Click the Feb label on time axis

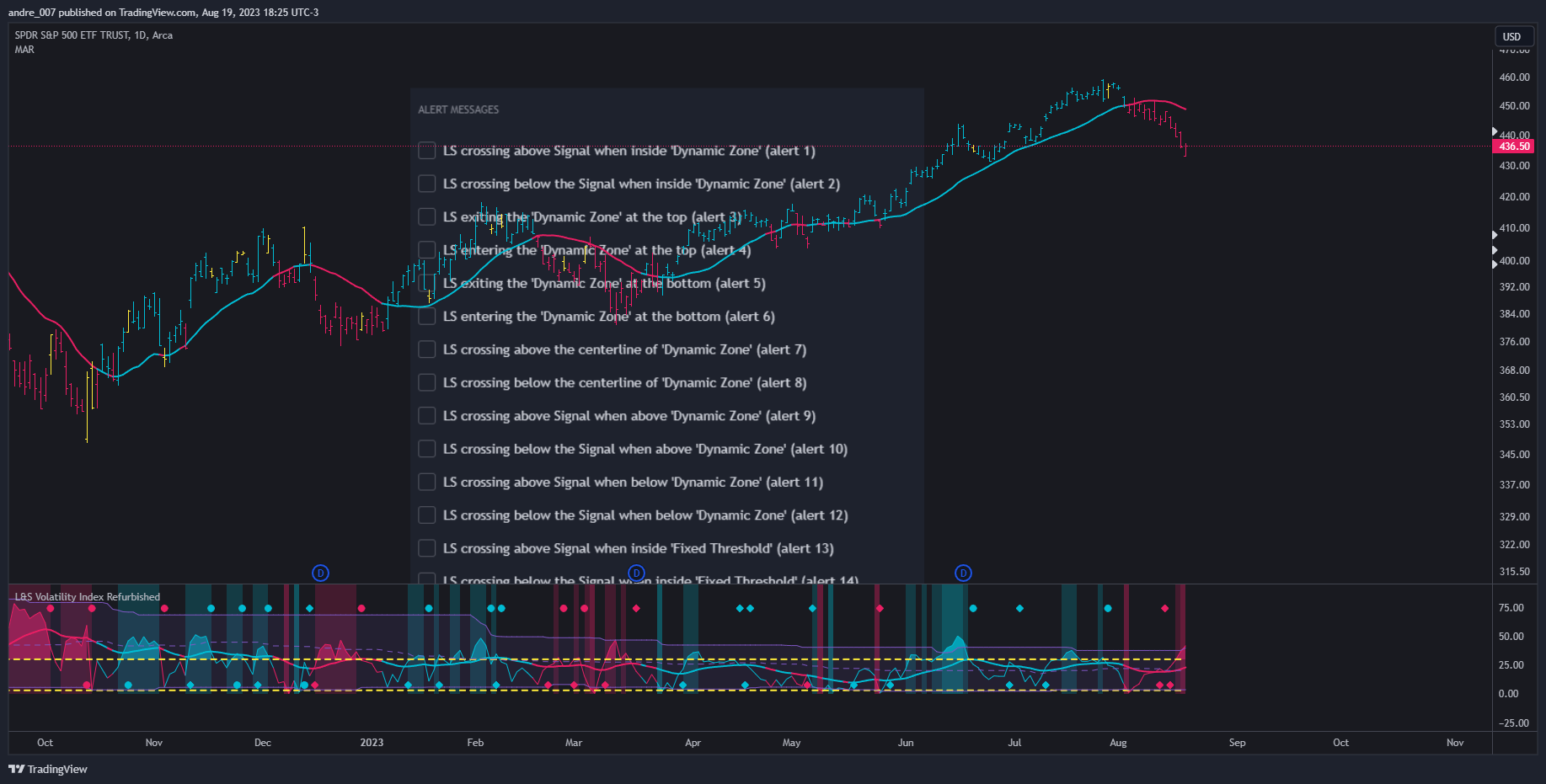(x=475, y=743)
